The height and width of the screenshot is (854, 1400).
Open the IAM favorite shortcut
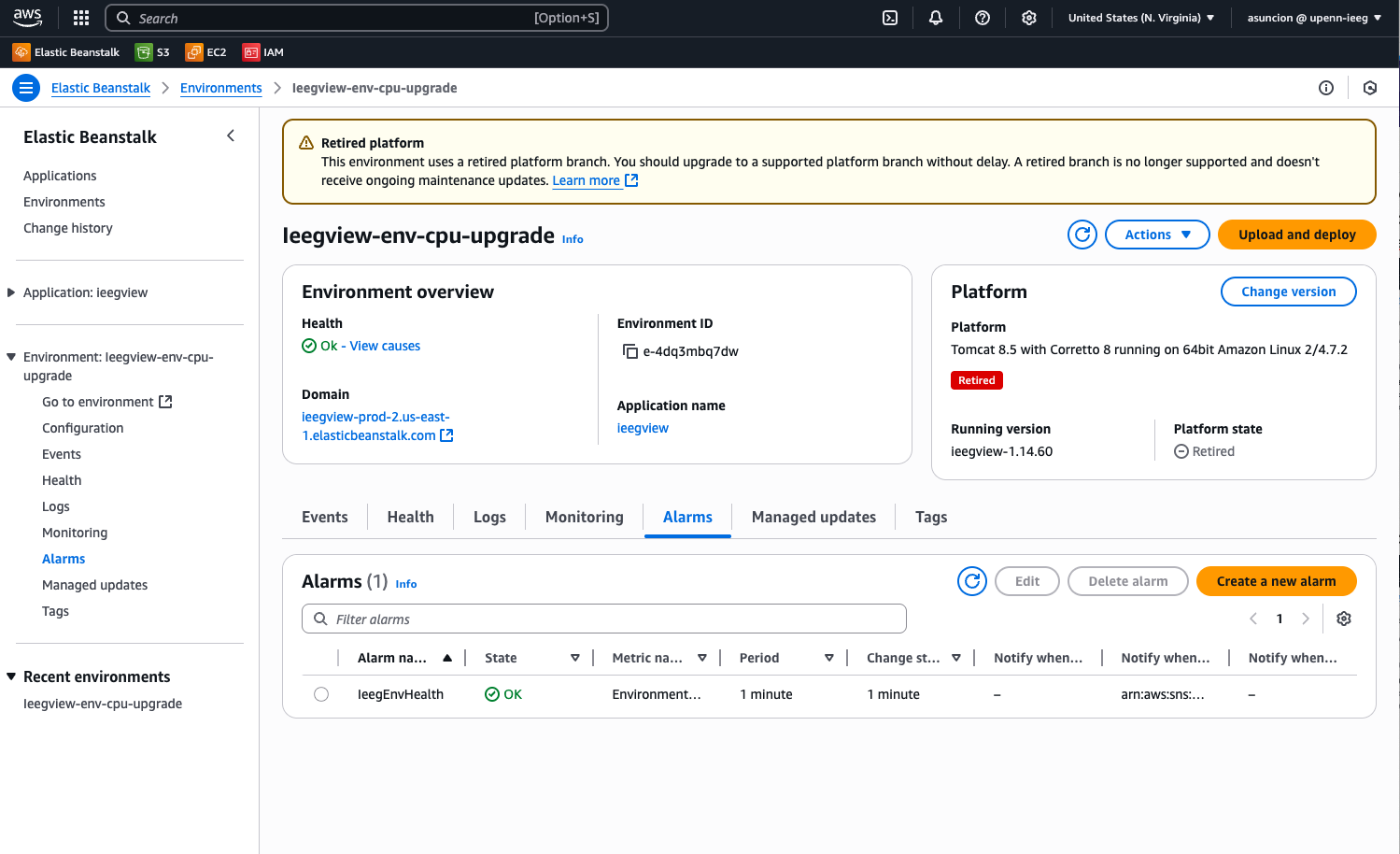263,52
